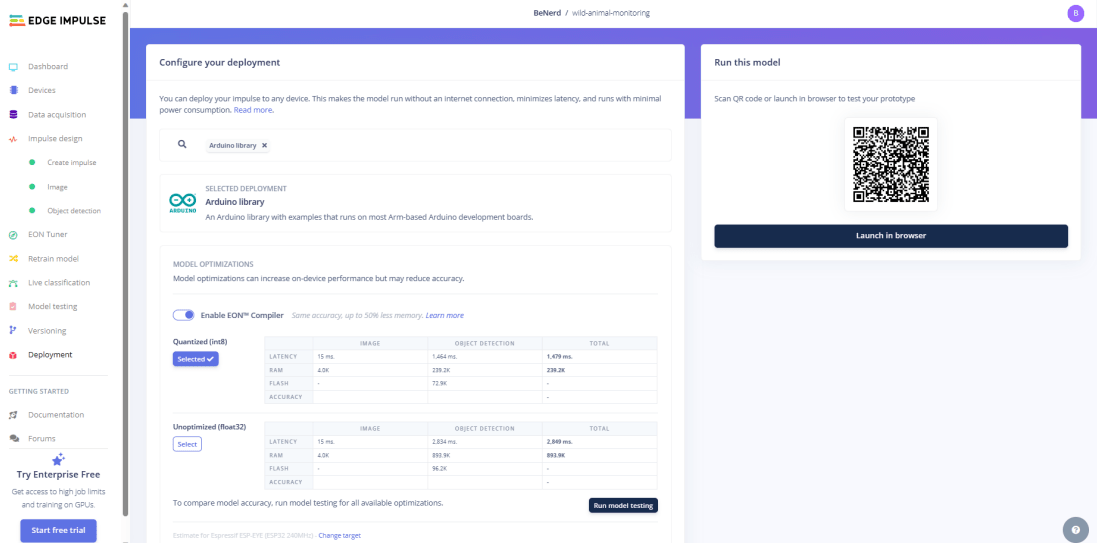Click Start free trial button
This screenshot has width=1097, height=543.
pyautogui.click(x=58, y=530)
